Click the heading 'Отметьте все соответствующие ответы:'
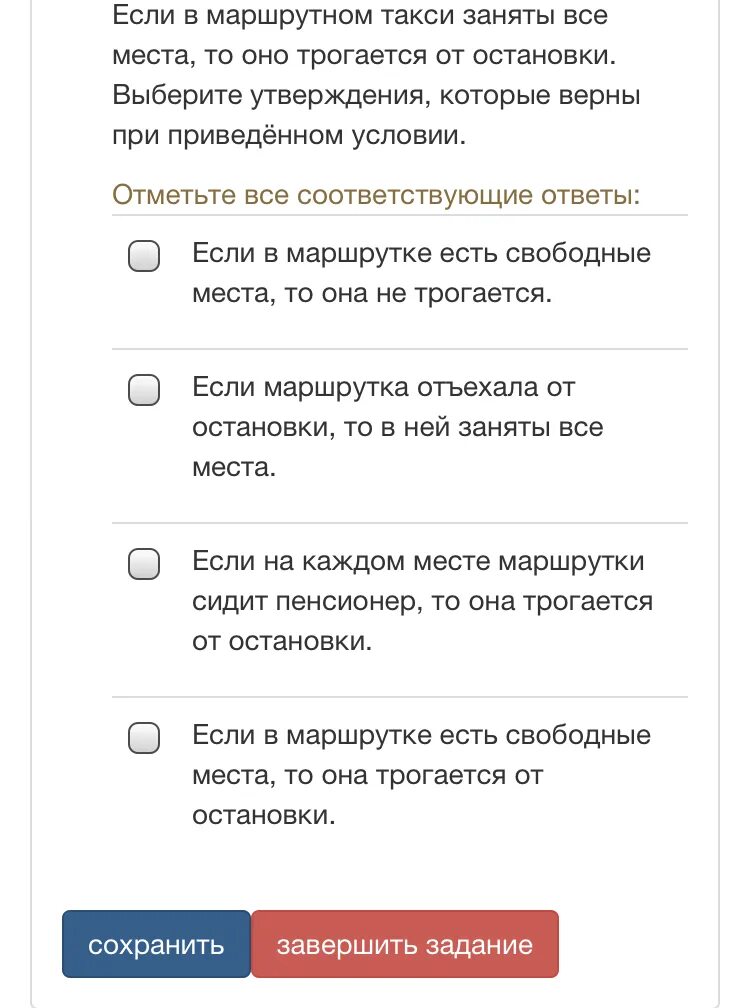This screenshot has height=1008, width=750. point(376,193)
